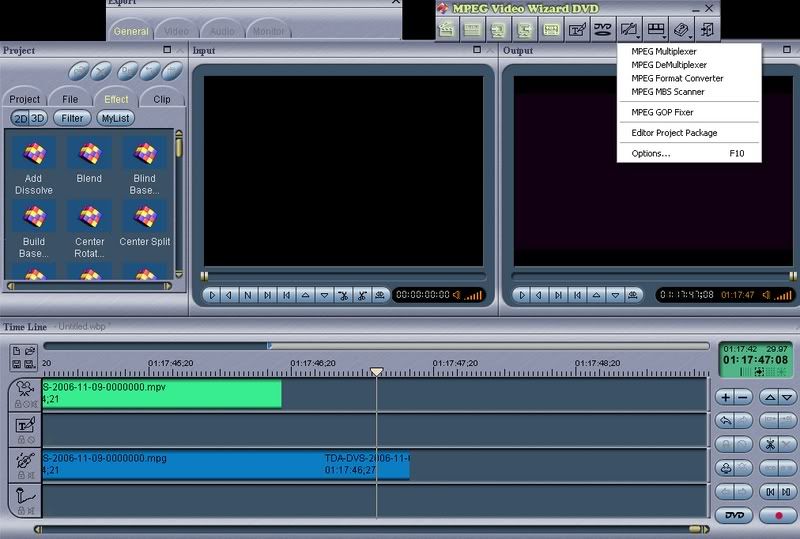Click the red record button
The image size is (800, 539).
click(778, 516)
